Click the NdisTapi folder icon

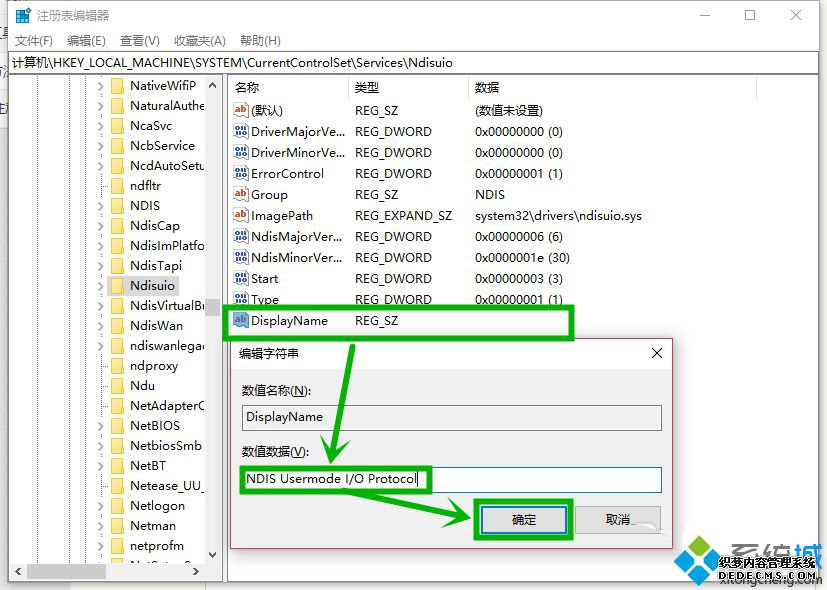click(118, 266)
